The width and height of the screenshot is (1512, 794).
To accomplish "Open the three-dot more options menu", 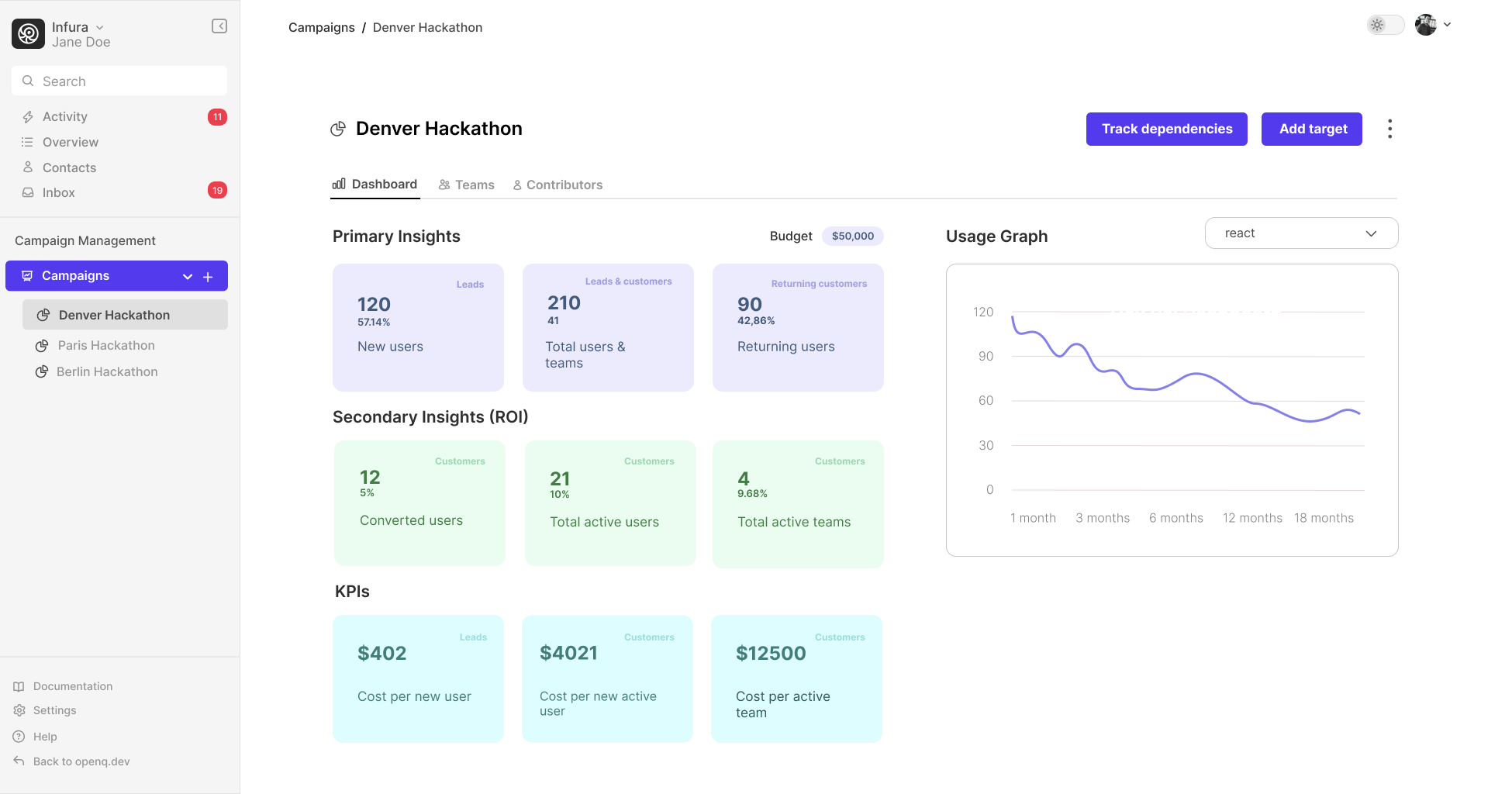I will coord(1389,129).
